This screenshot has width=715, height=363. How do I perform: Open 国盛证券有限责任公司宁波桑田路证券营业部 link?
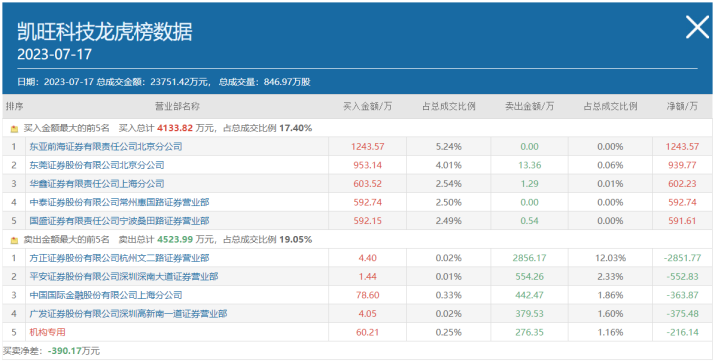(119, 221)
